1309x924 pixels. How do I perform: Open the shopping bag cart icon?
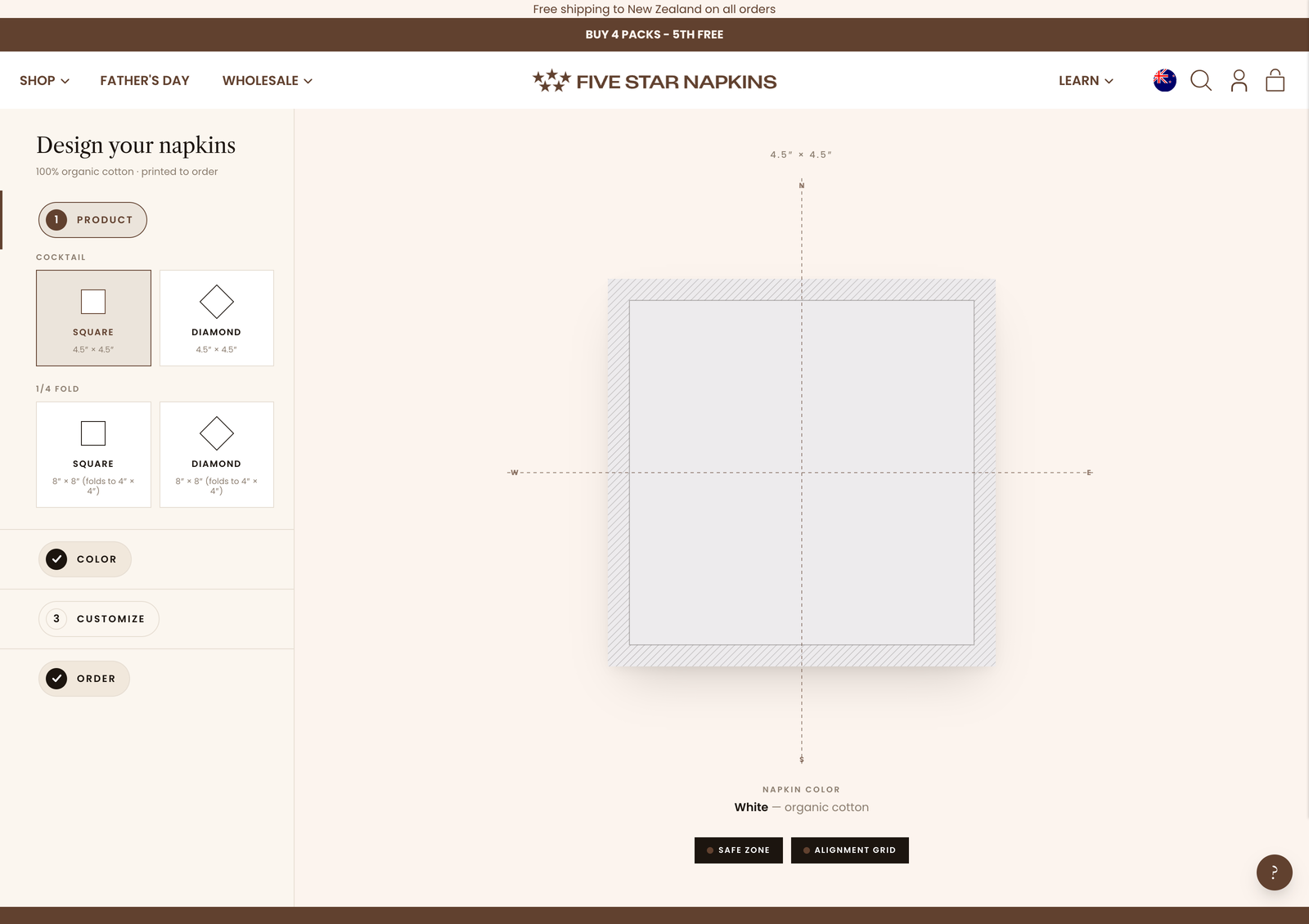point(1275,80)
